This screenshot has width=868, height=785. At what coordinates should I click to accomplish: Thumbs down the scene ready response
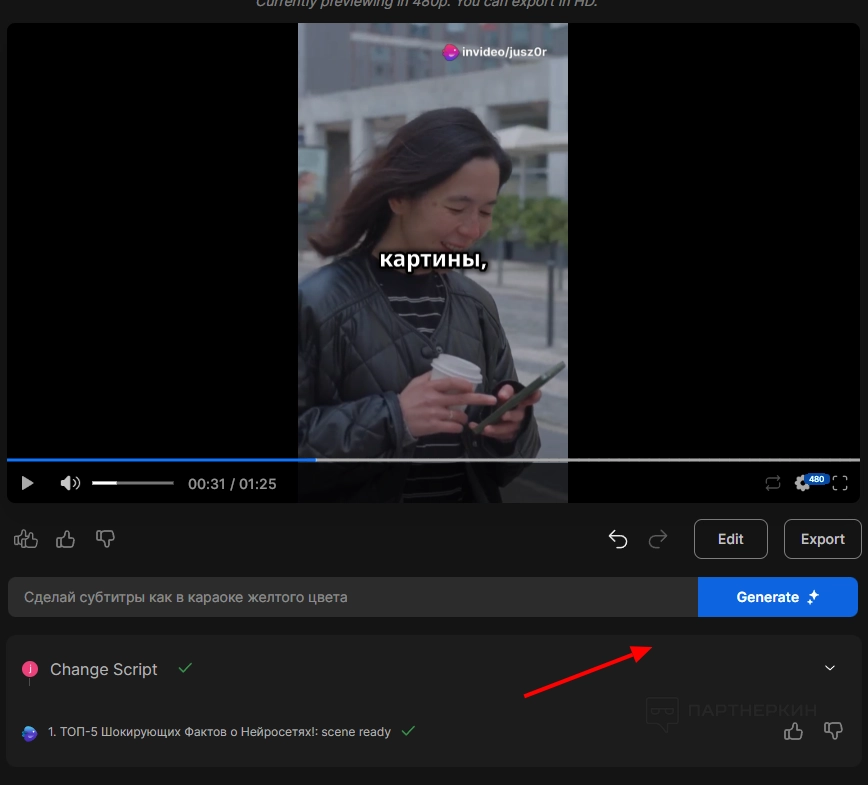click(x=833, y=731)
